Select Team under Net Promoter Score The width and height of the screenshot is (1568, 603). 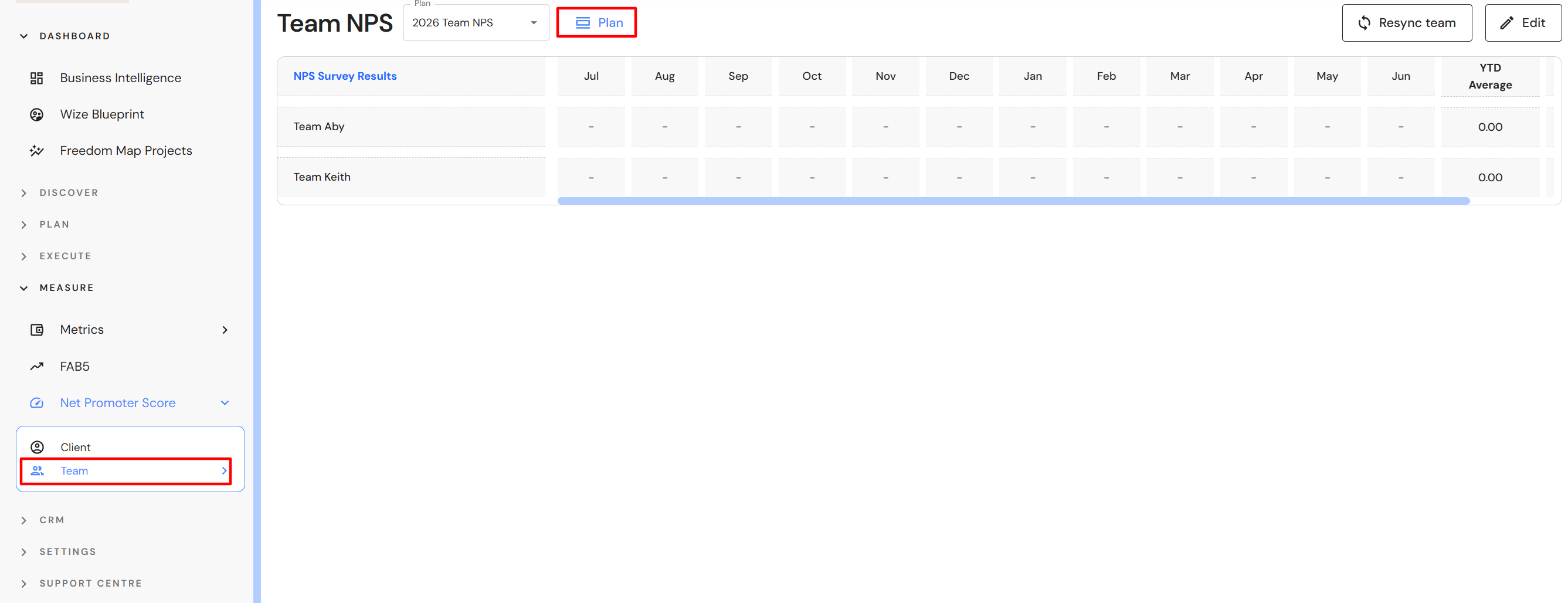pyautogui.click(x=74, y=471)
